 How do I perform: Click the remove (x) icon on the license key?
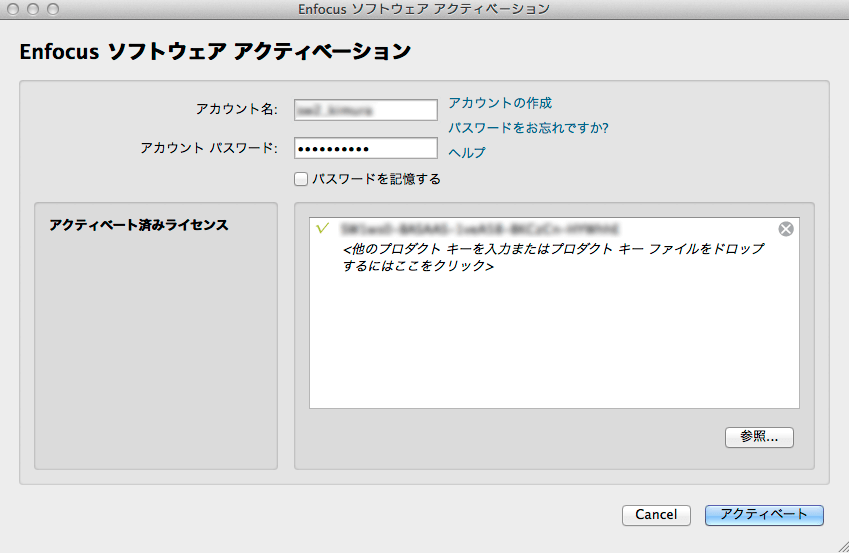tap(786, 229)
